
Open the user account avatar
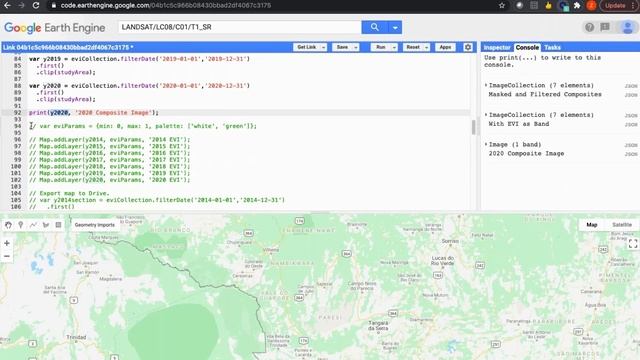pos(627,27)
